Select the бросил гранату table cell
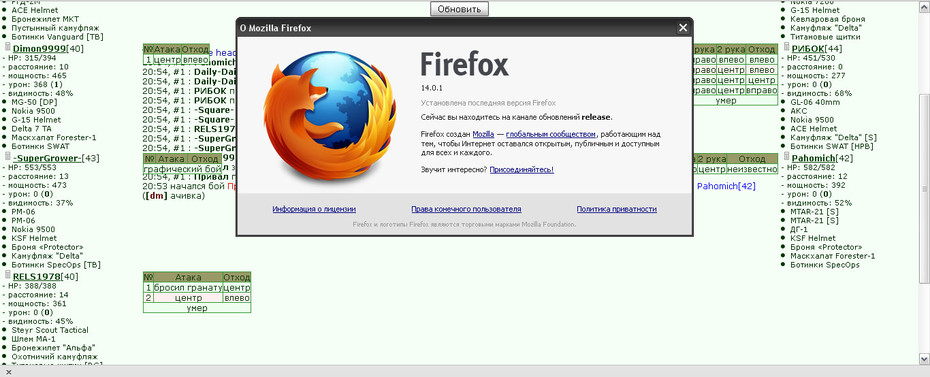930x377 pixels. pyautogui.click(x=187, y=288)
